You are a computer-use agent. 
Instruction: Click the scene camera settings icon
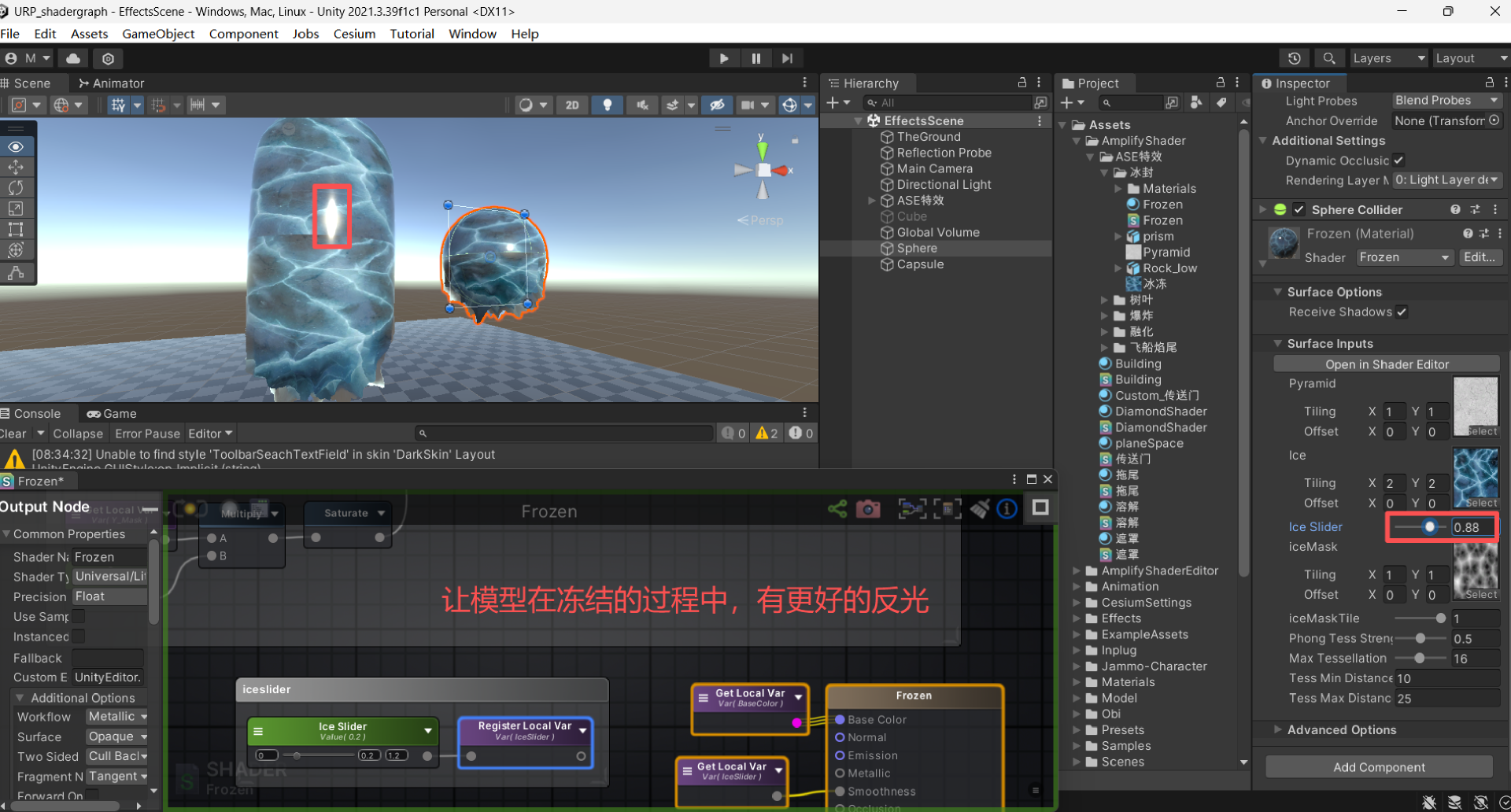pyautogui.click(x=748, y=105)
